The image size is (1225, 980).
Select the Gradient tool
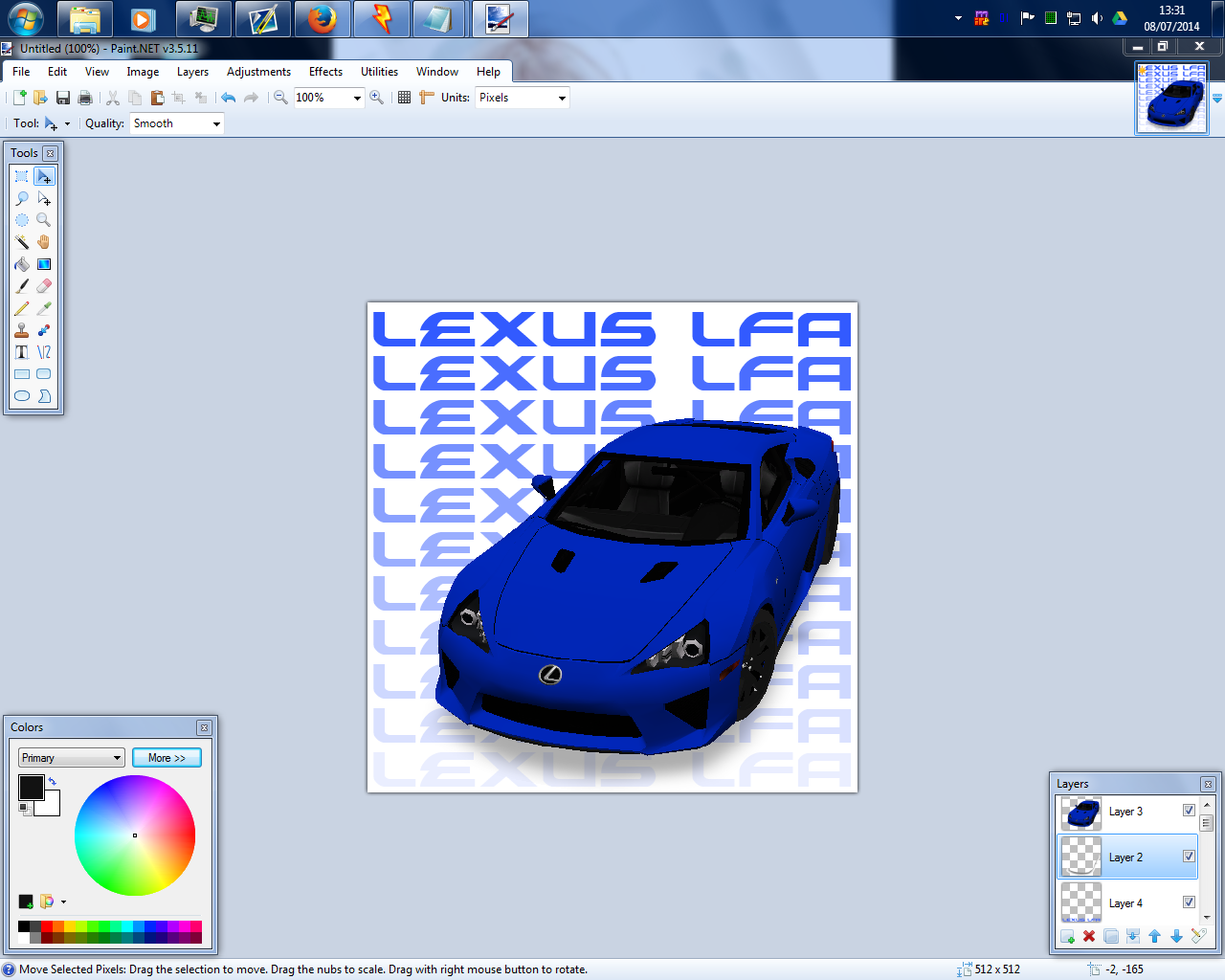[44, 264]
